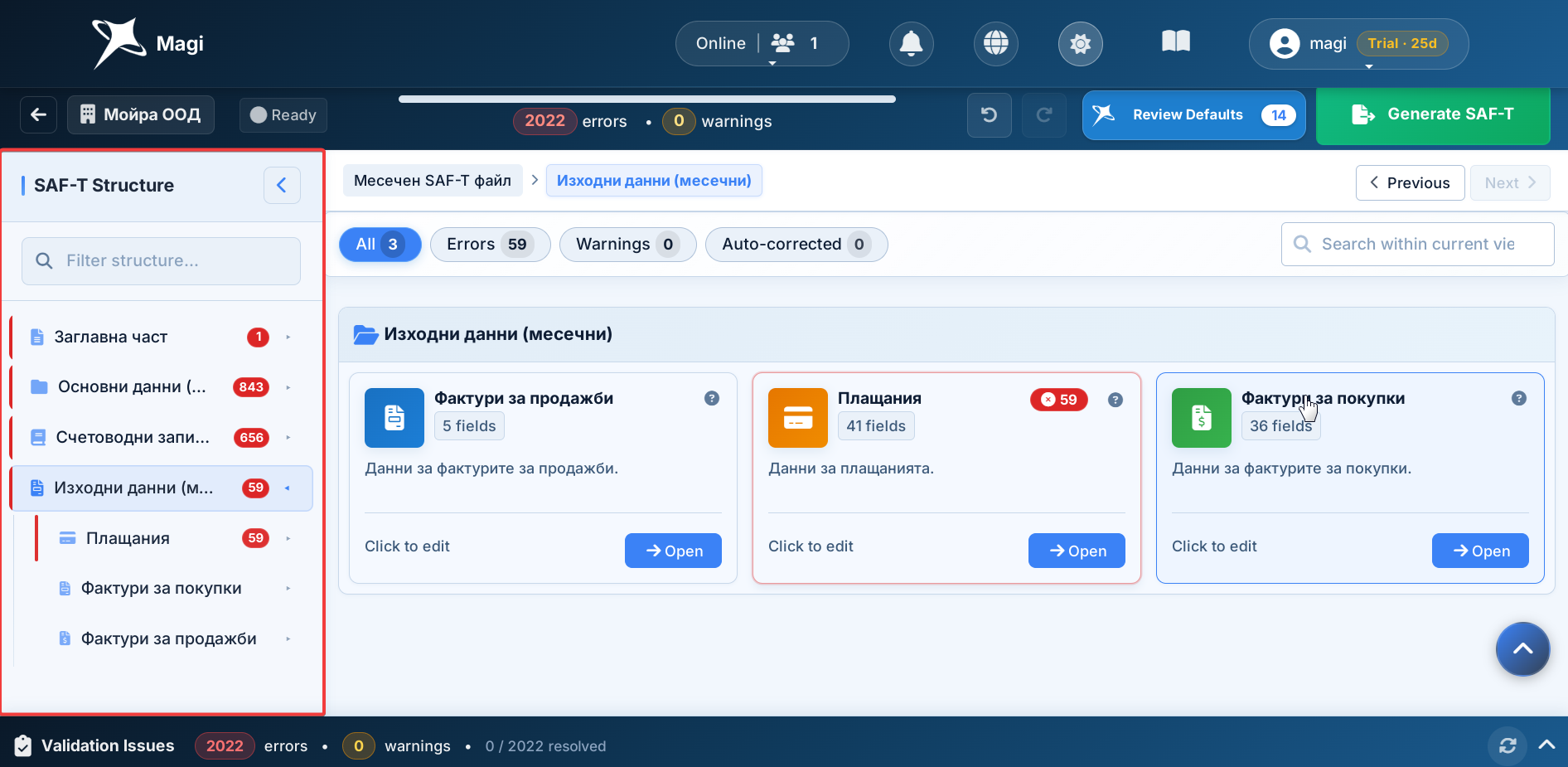
Task: Open the Online users dropdown
Action: click(x=762, y=44)
